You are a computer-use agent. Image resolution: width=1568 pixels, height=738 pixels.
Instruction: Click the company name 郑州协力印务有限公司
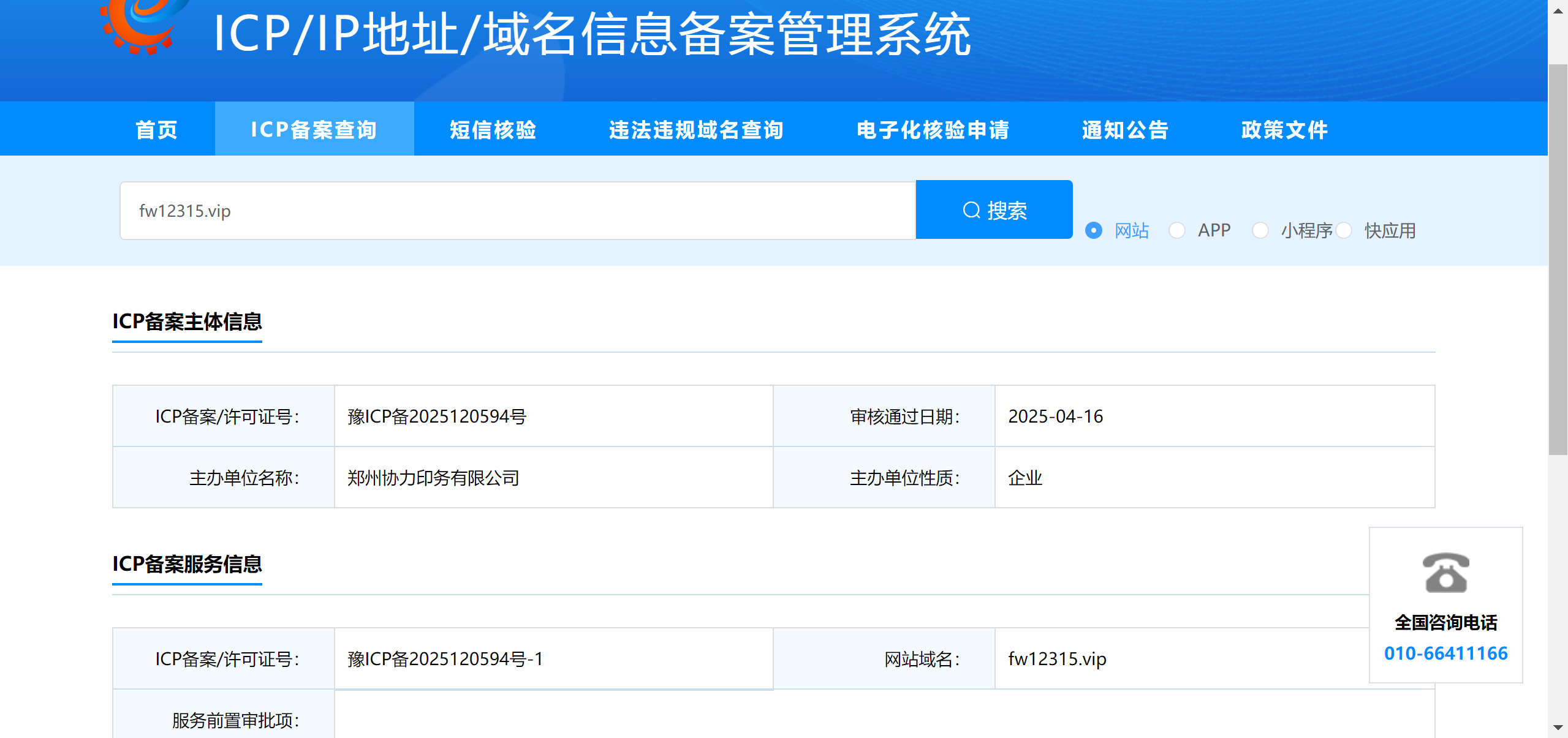433,478
